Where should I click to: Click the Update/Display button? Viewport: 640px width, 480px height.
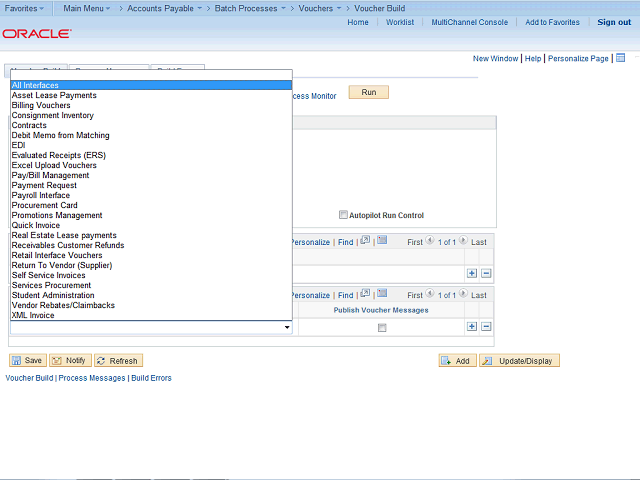tap(520, 361)
